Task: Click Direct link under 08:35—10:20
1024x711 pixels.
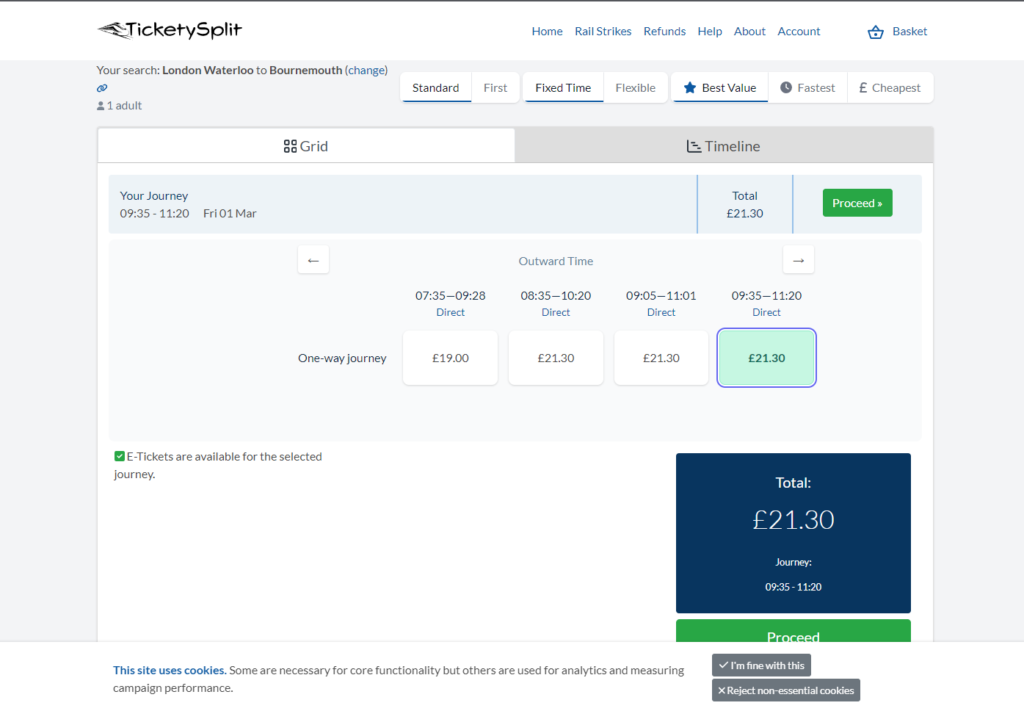Action: (x=556, y=313)
